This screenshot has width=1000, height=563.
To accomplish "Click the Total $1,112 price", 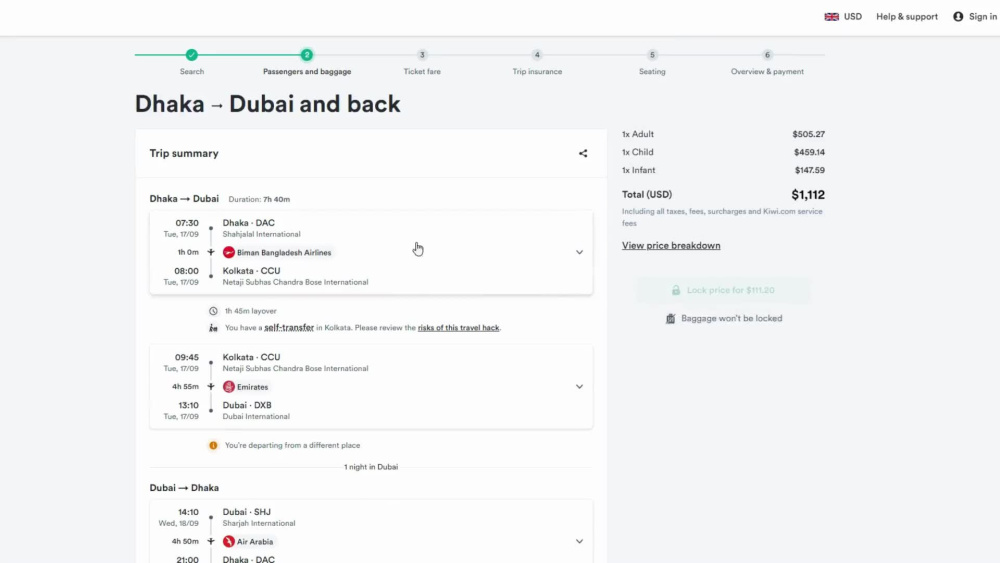I will click(807, 194).
